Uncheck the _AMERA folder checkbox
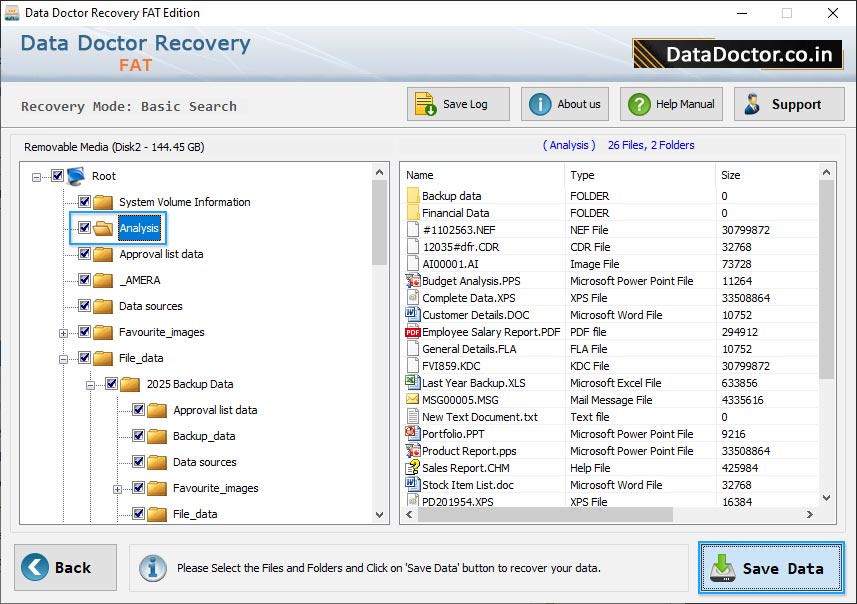857x604 pixels. click(85, 280)
